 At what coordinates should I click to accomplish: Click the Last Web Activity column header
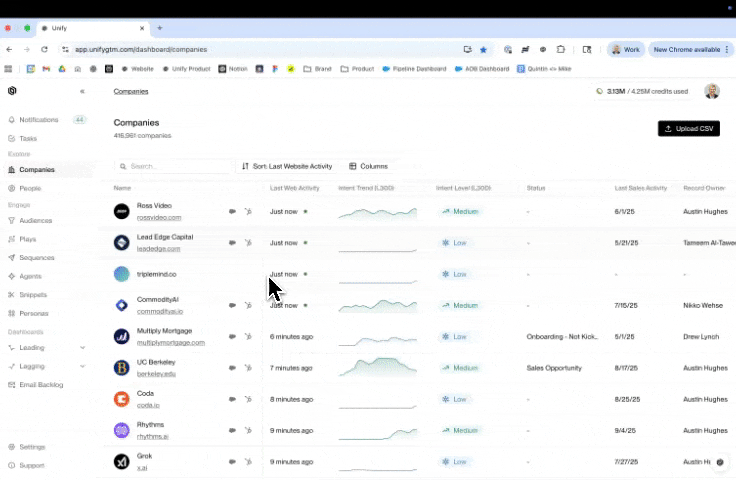click(x=294, y=188)
